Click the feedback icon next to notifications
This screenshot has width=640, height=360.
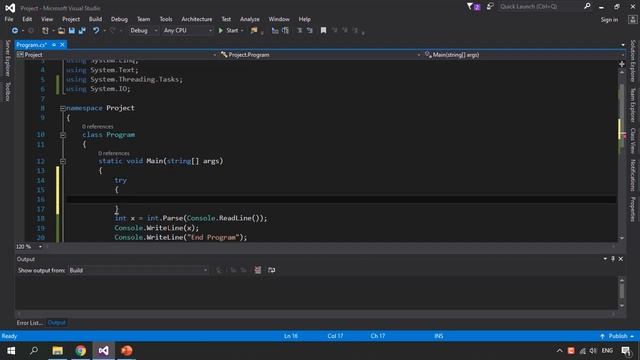490,7
